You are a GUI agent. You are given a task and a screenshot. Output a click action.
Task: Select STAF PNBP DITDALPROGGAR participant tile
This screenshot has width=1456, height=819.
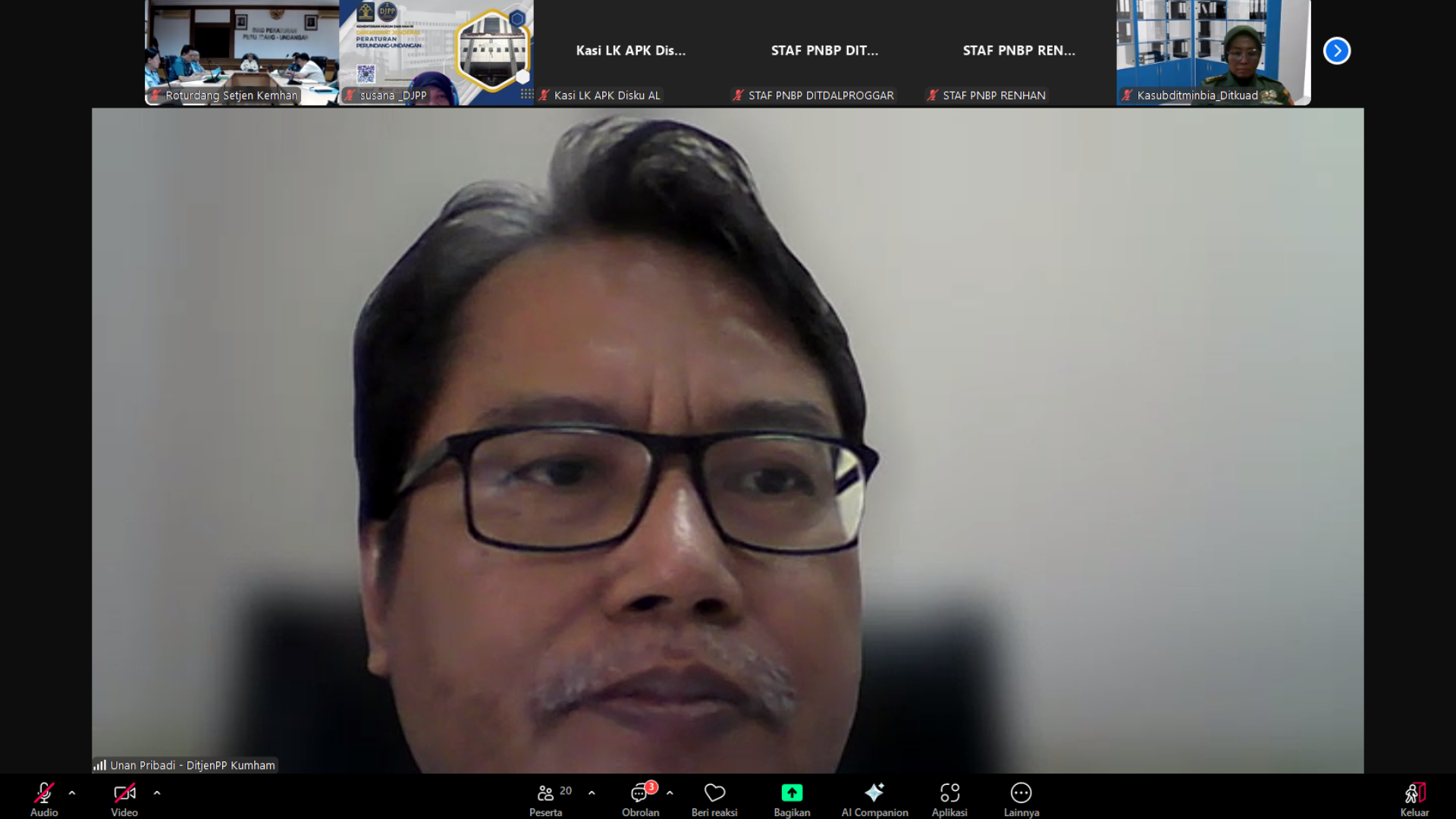[825, 52]
